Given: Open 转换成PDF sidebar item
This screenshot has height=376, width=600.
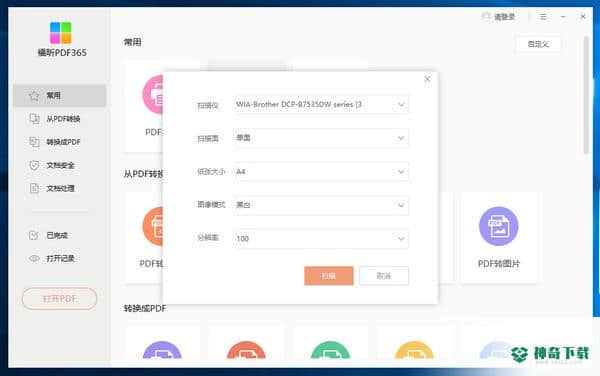Looking at the screenshot, I should coord(59,142).
